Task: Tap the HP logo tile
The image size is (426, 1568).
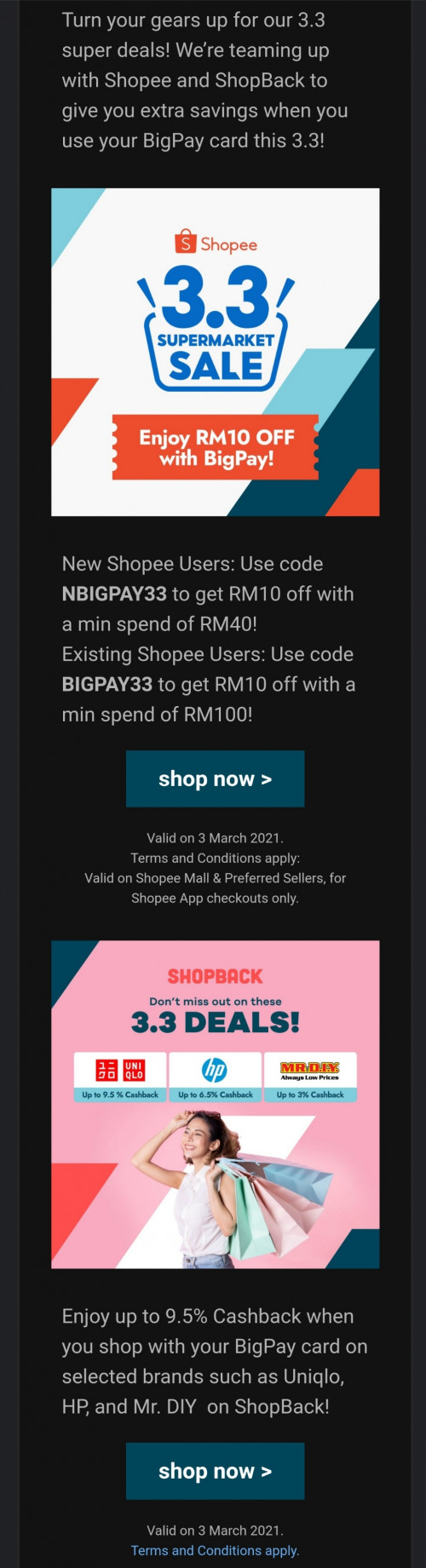Action: click(215, 1070)
